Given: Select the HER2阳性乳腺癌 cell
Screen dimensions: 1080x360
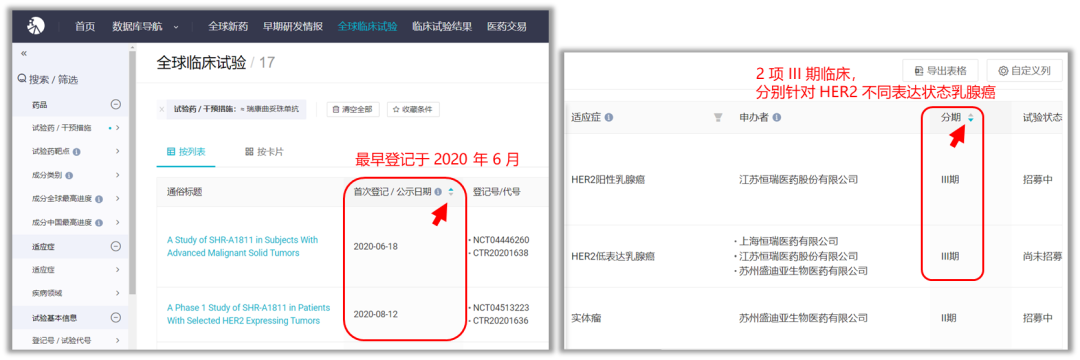Looking at the screenshot, I should [x=608, y=180].
